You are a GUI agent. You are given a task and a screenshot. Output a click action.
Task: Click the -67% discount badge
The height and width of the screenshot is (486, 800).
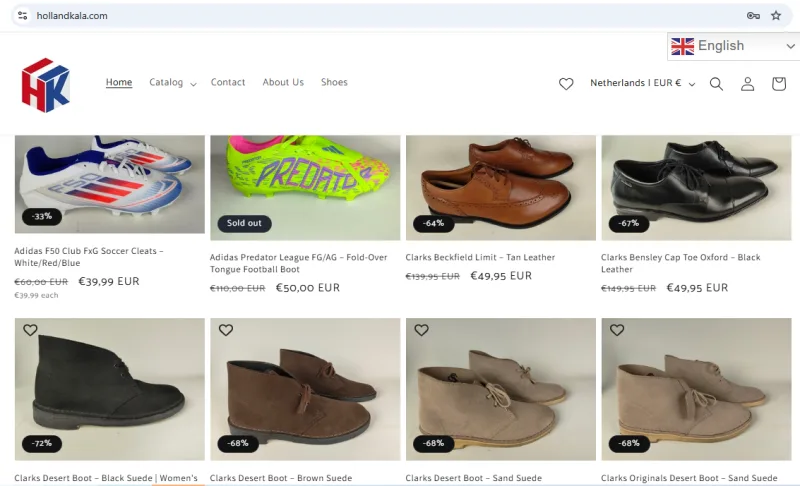pyautogui.click(x=629, y=223)
